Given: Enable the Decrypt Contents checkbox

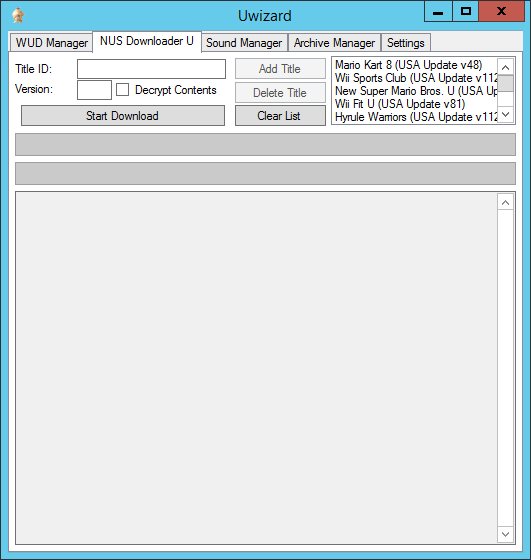Looking at the screenshot, I should 122,90.
